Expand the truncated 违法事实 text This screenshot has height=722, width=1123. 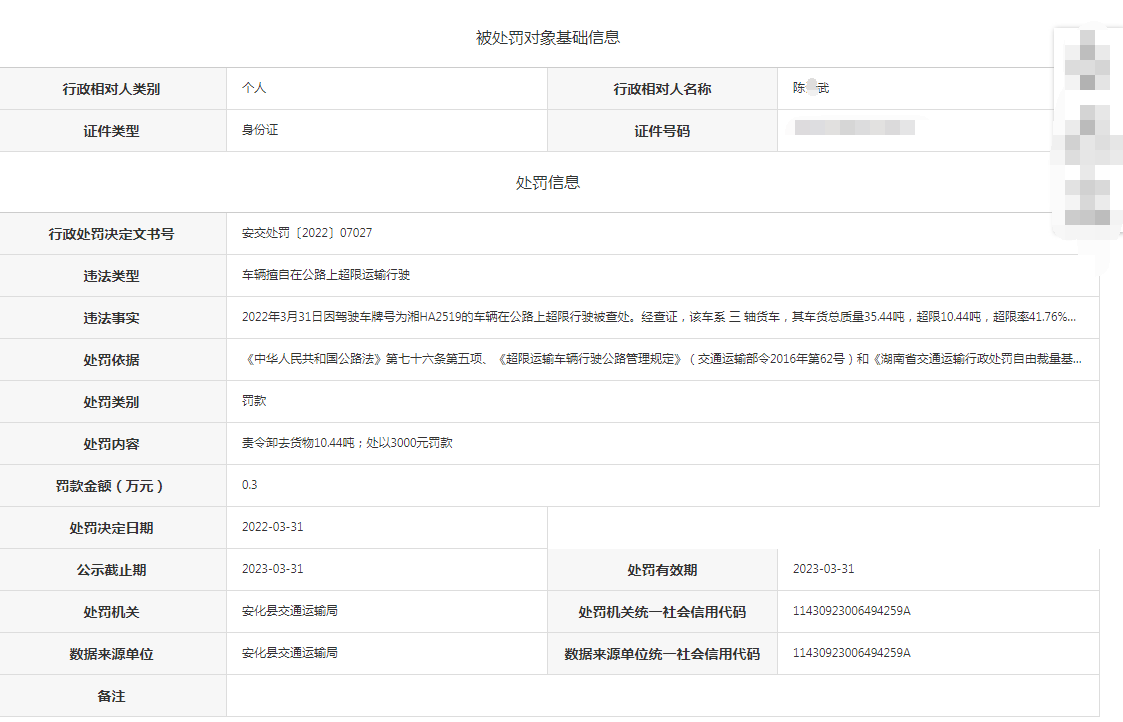[659, 317]
